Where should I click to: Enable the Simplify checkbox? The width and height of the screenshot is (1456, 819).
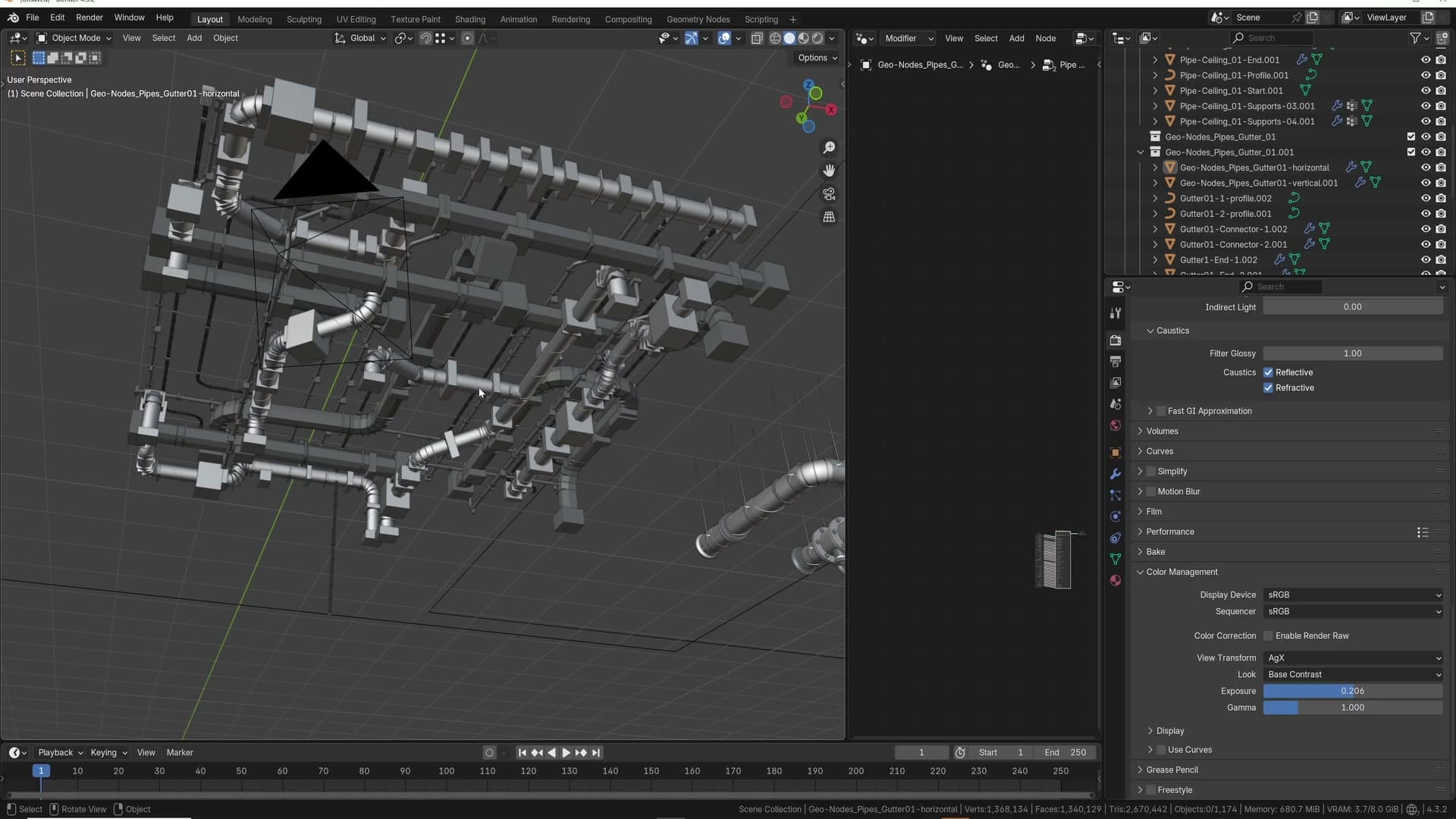click(x=1151, y=472)
